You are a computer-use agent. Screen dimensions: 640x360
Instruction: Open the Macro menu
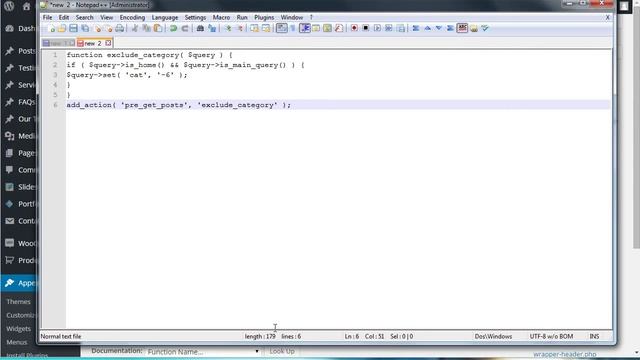point(221,18)
